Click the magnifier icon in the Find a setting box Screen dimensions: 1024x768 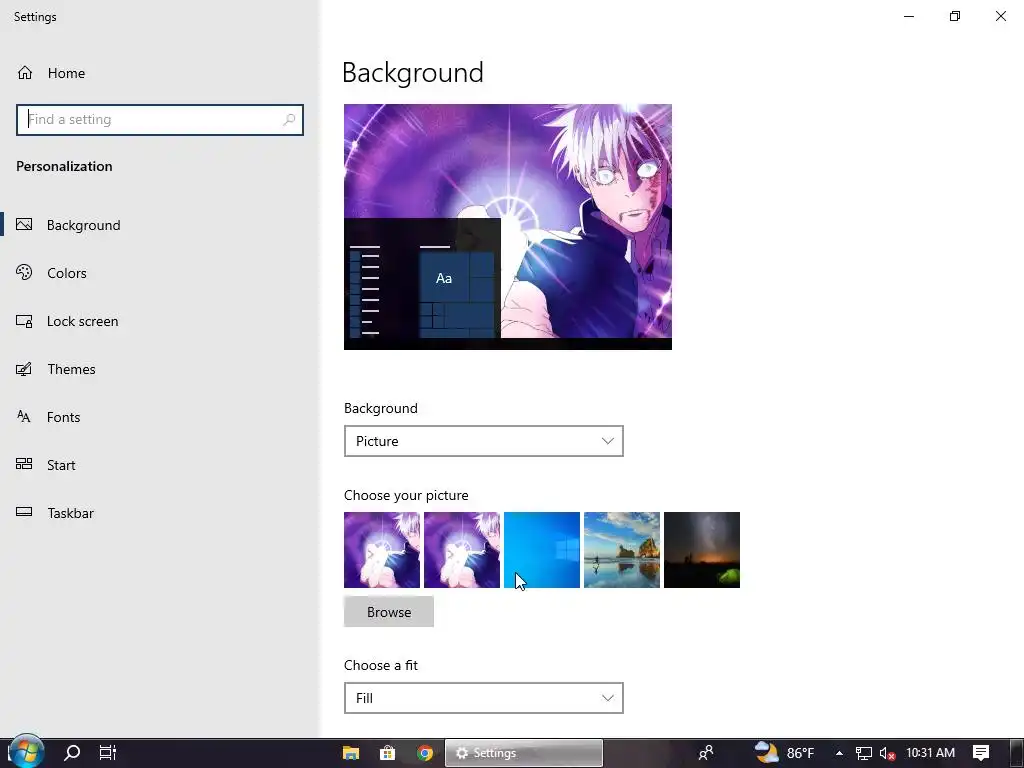[x=289, y=120]
